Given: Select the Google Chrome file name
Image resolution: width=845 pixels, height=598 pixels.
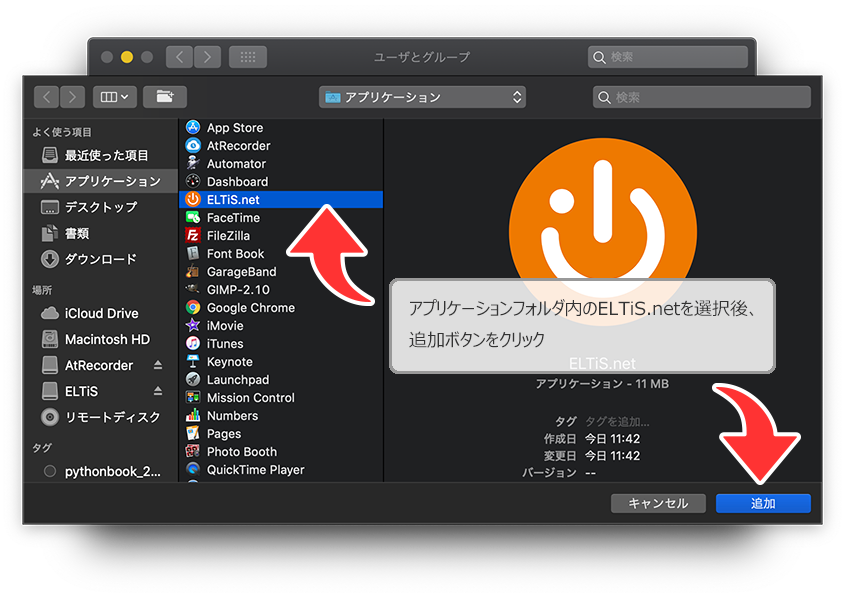Looking at the screenshot, I should [x=251, y=308].
